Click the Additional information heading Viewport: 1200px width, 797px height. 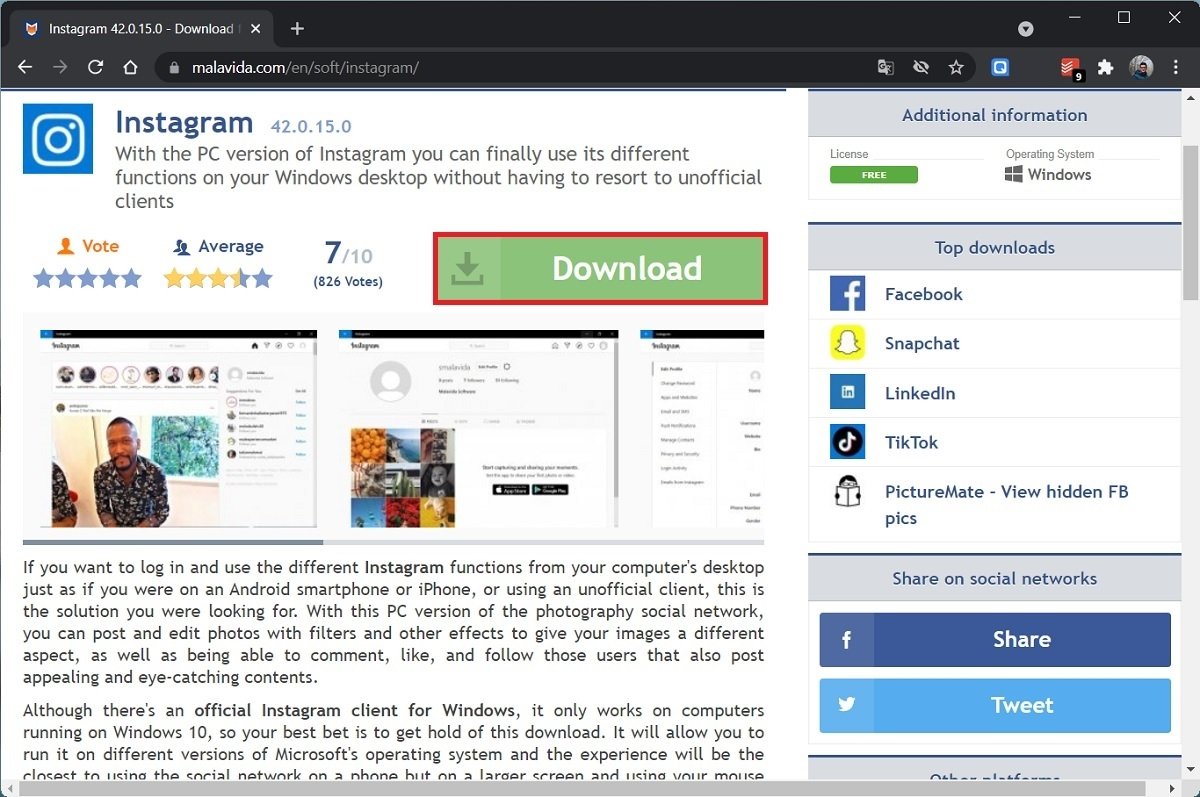tap(994, 115)
